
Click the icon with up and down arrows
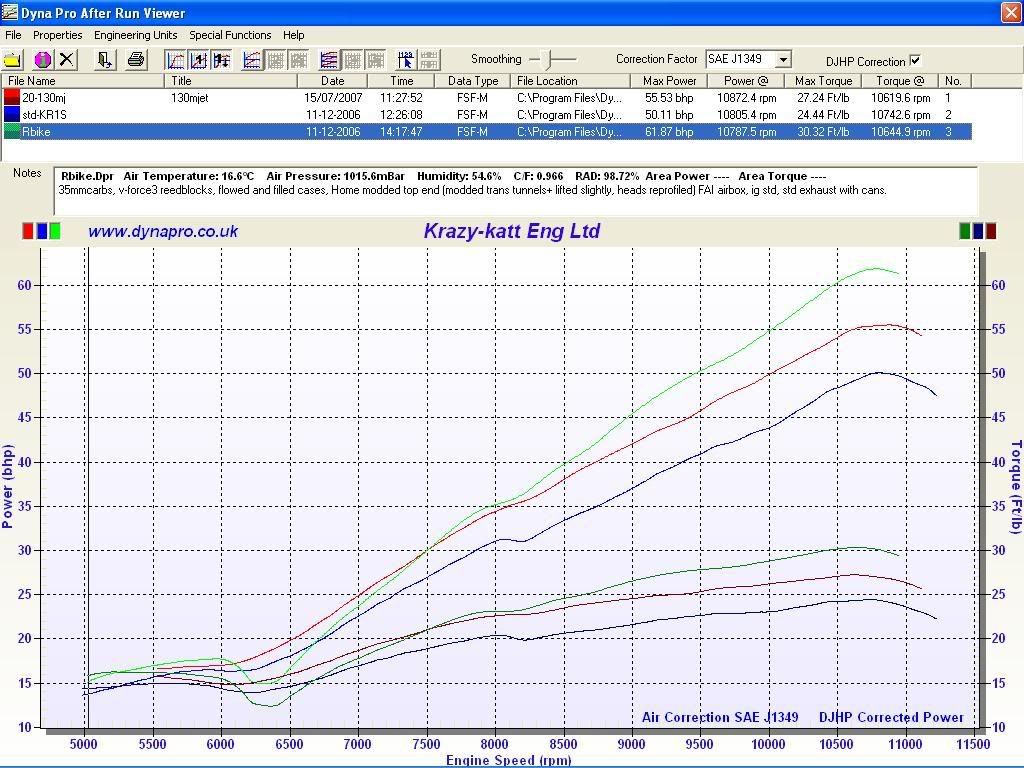point(222,60)
